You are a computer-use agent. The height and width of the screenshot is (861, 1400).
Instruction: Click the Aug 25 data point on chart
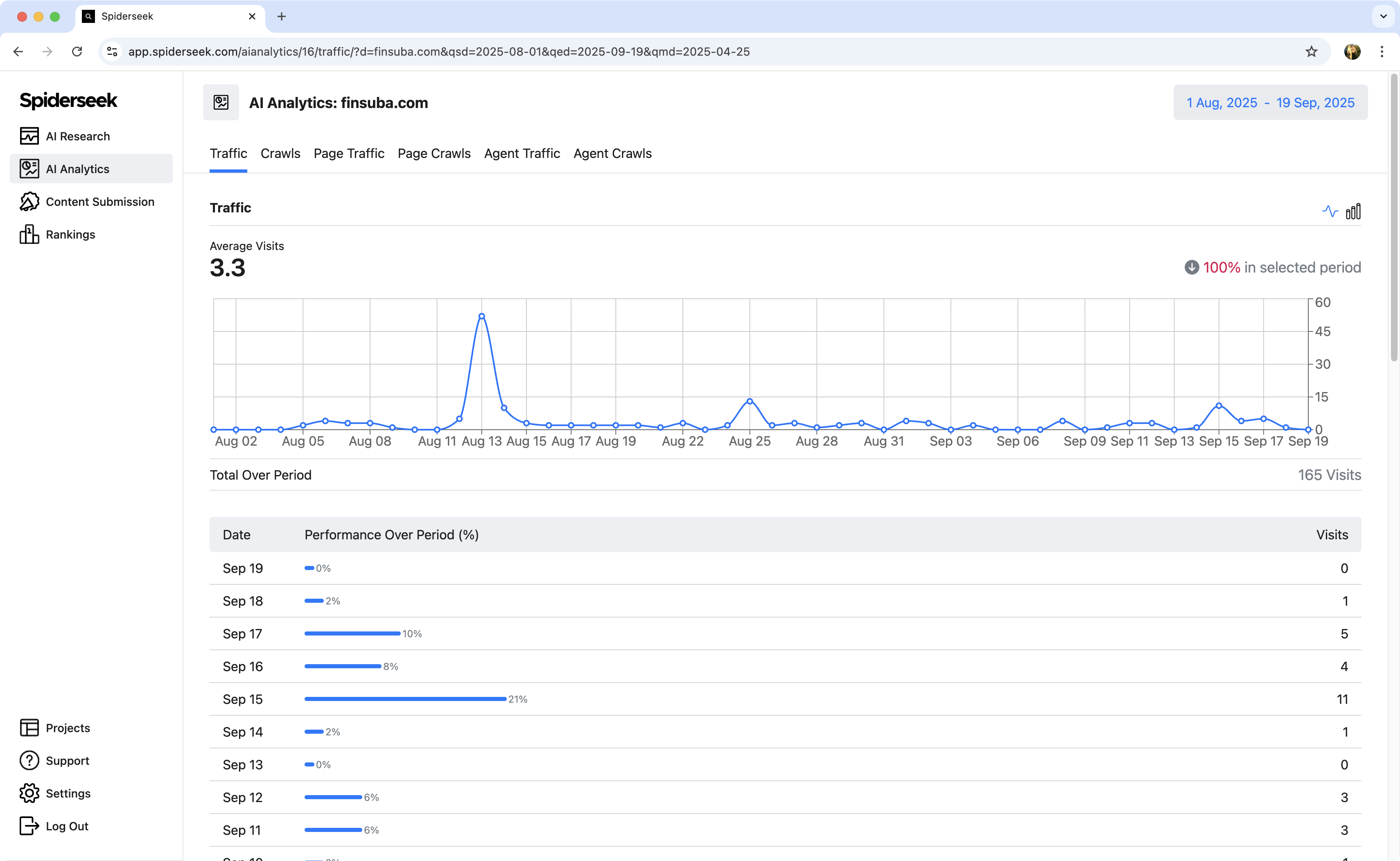[x=750, y=401]
